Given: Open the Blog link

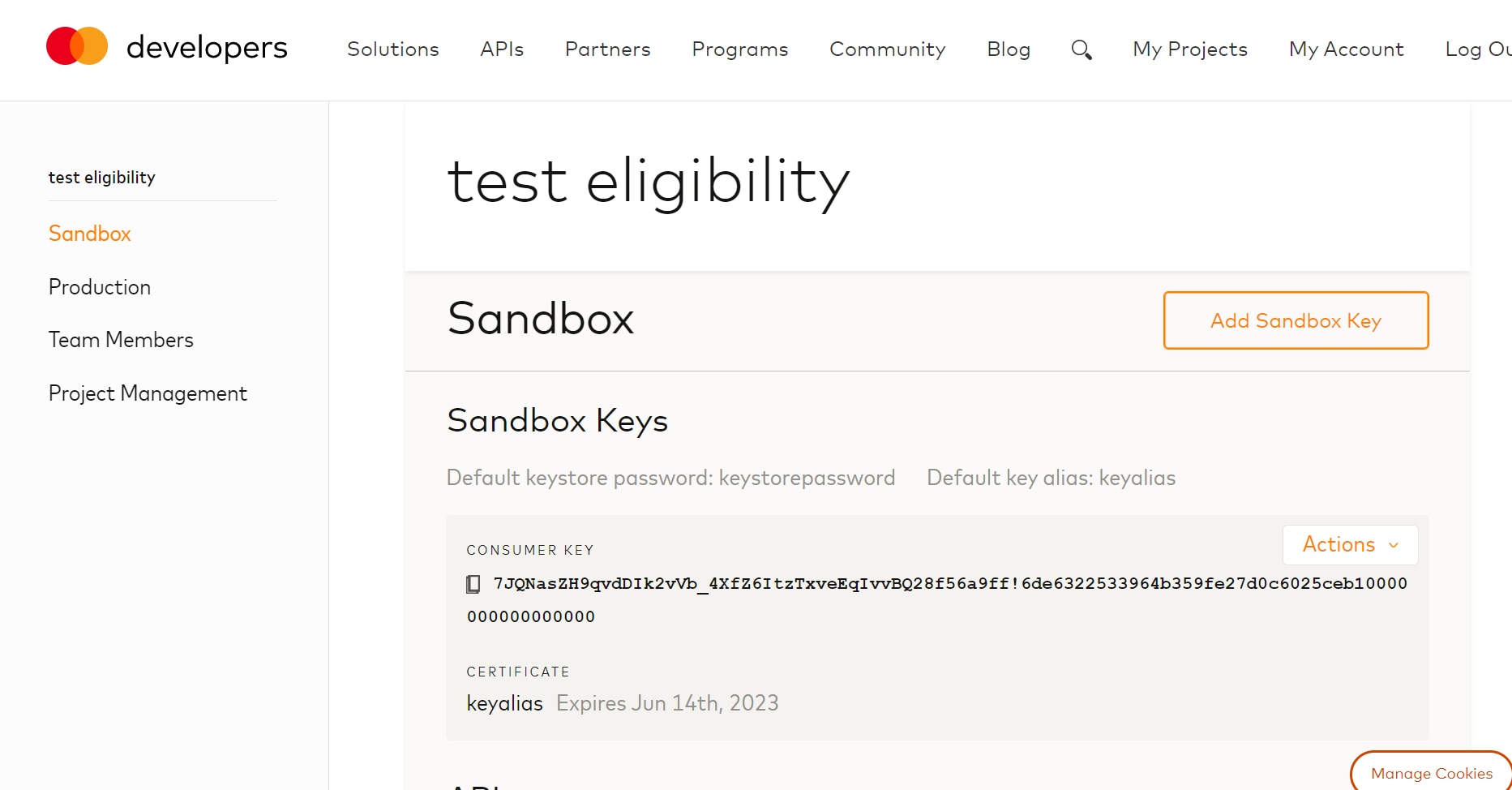Looking at the screenshot, I should pyautogui.click(x=1008, y=49).
